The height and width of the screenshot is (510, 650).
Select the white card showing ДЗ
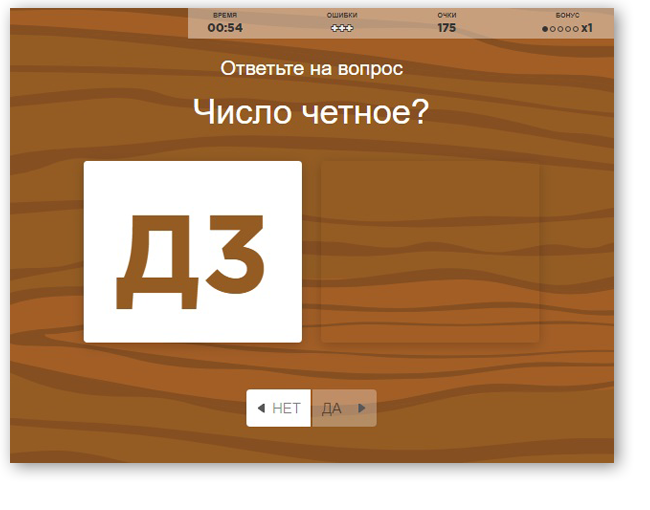click(192, 252)
